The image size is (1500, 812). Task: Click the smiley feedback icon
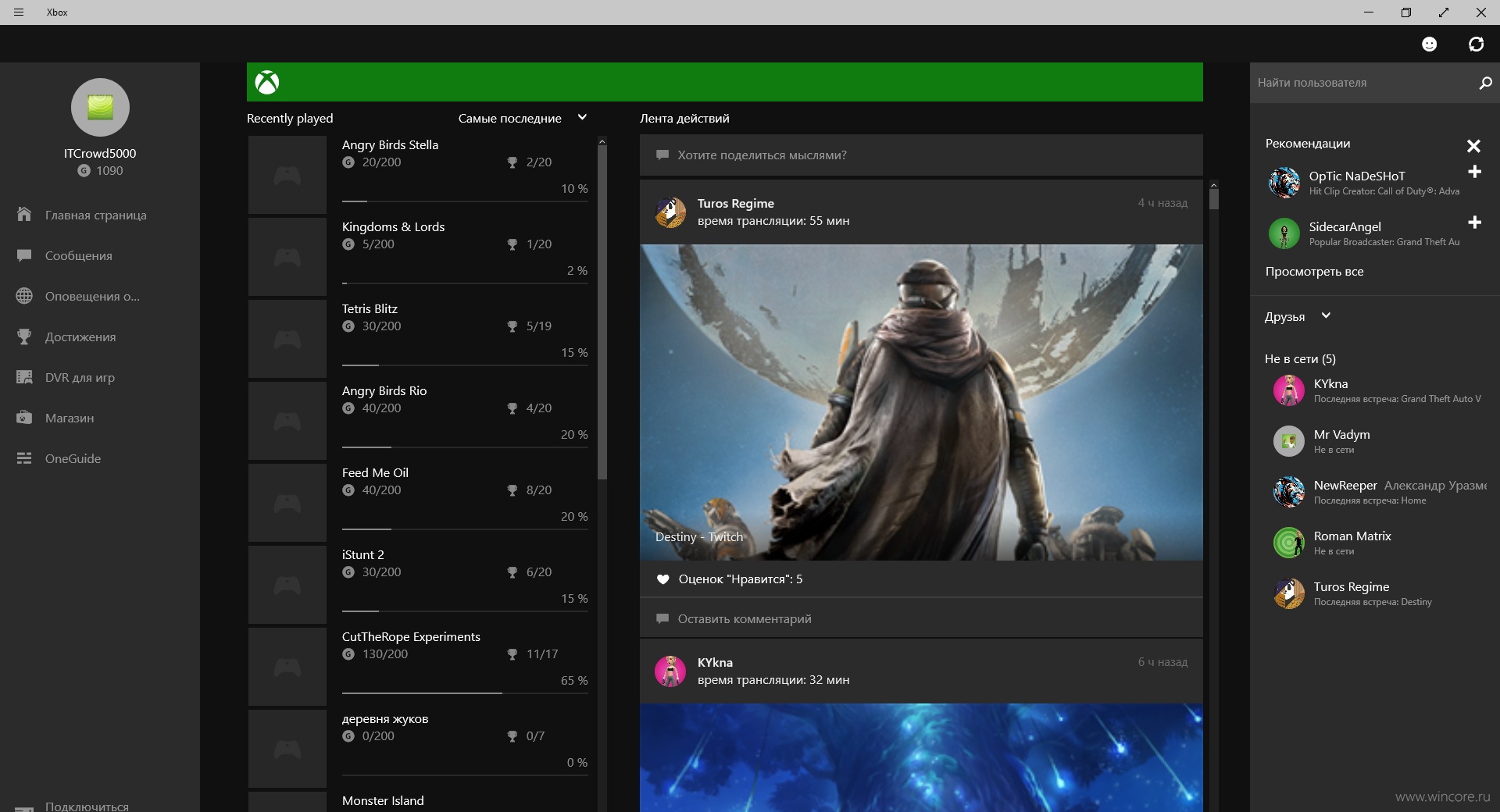[x=1429, y=45]
